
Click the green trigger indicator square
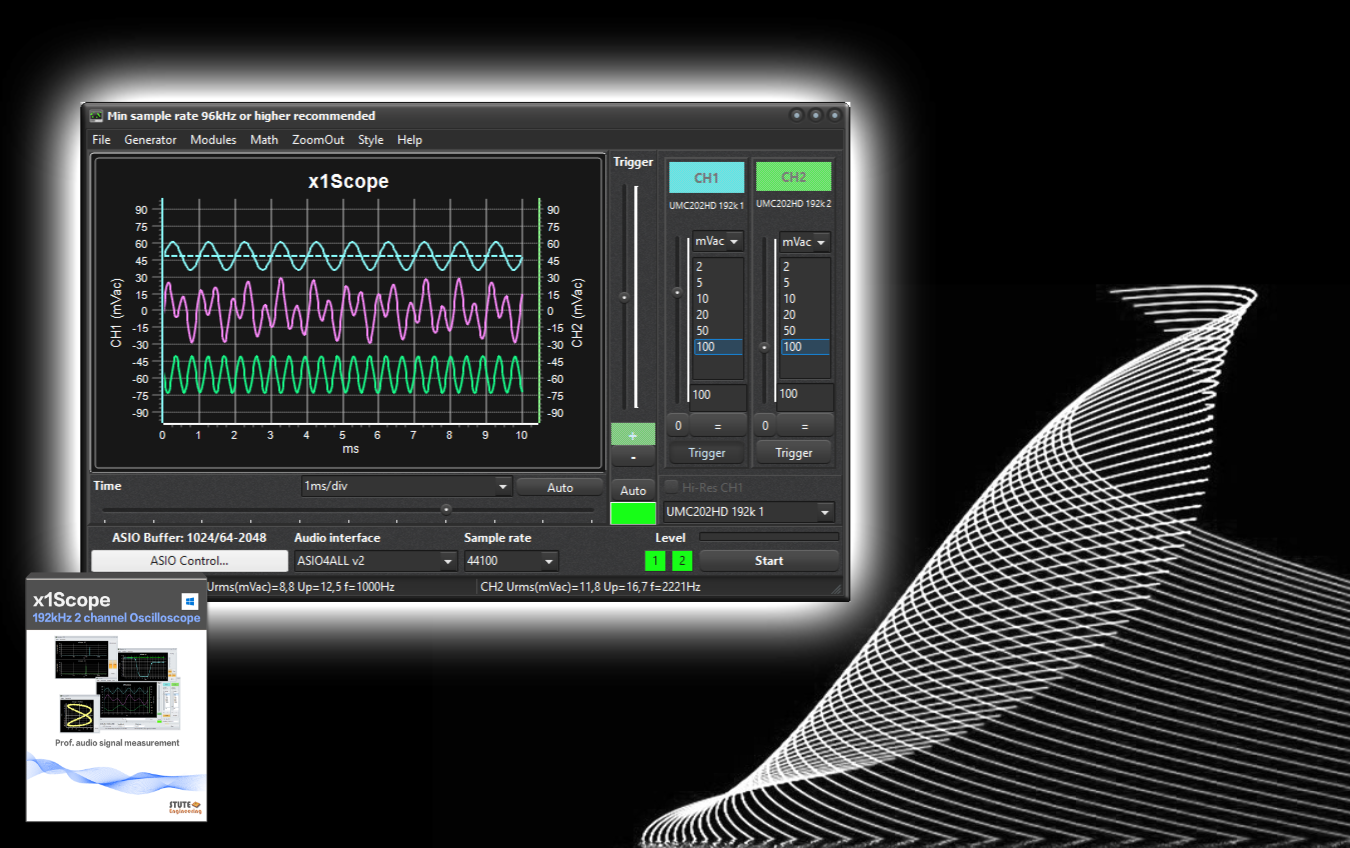pos(633,513)
